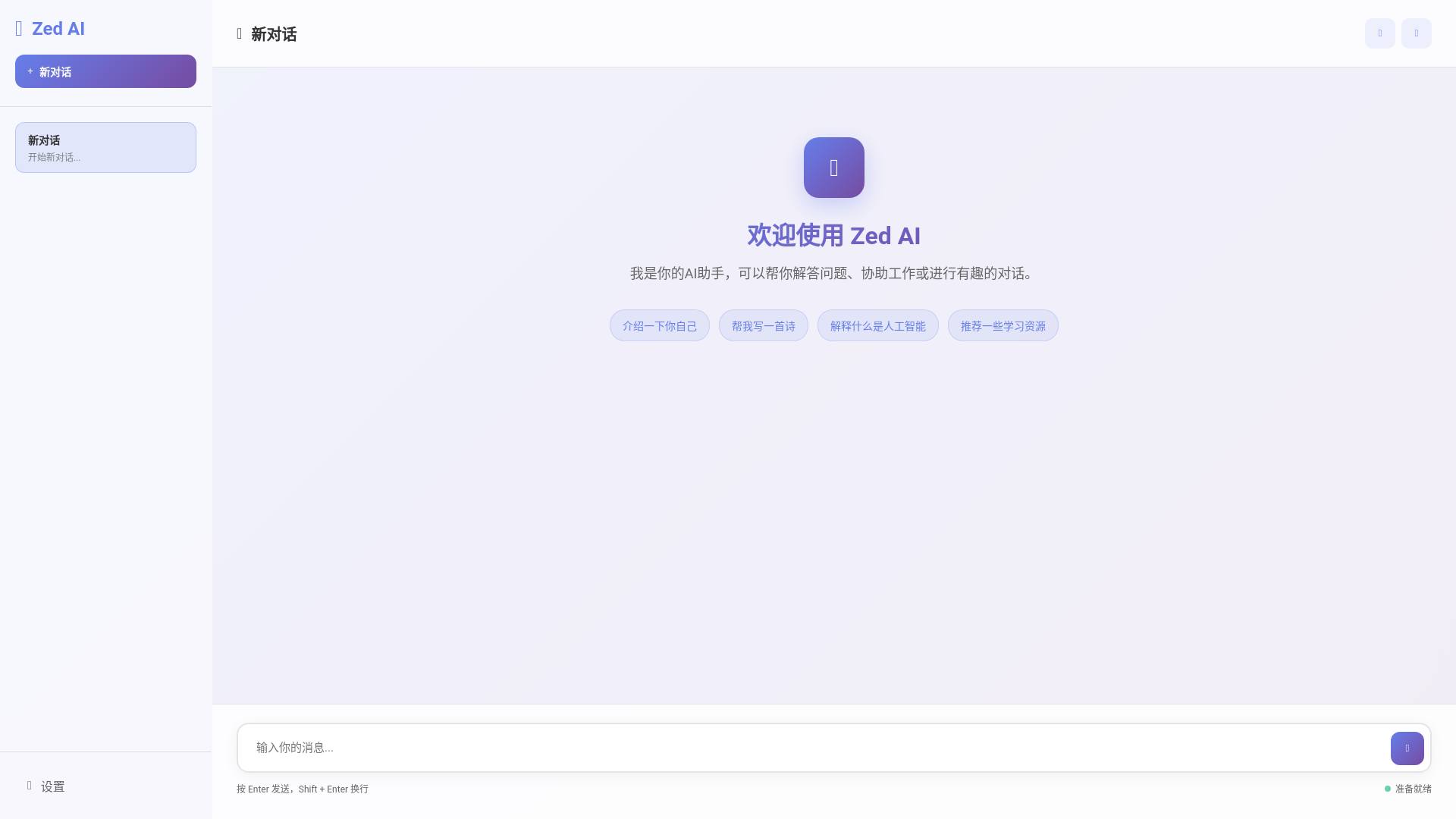Click the chat icon beside header title 新对话
The height and width of the screenshot is (819, 1456).
click(240, 33)
